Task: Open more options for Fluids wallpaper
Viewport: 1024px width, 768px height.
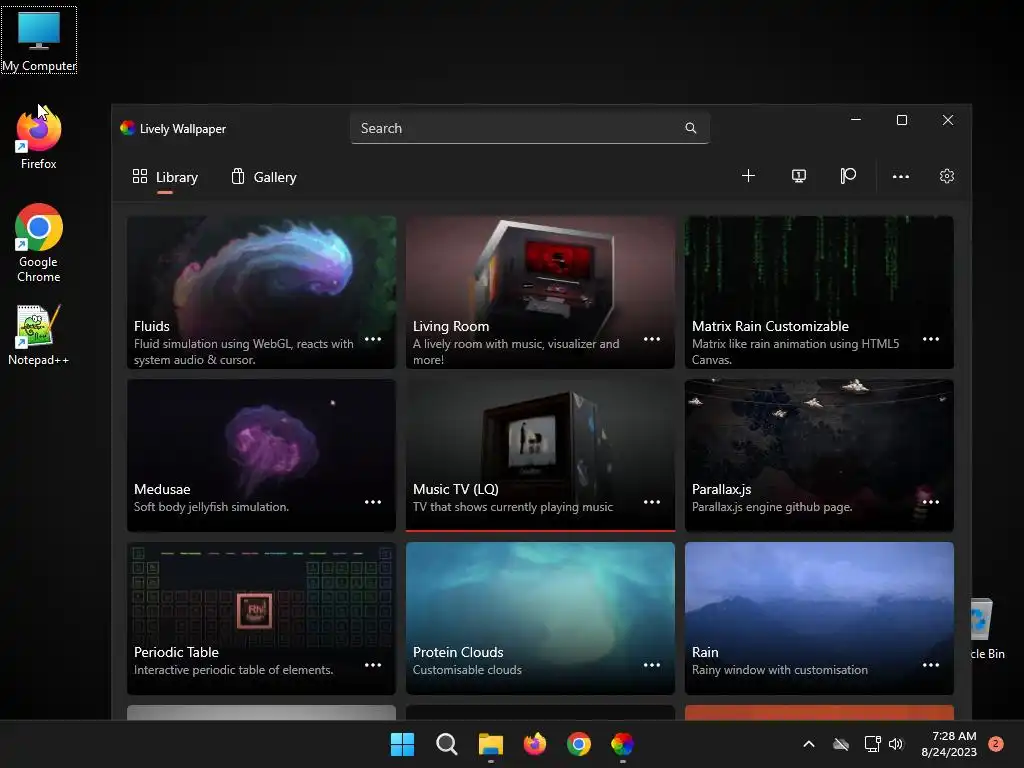Action: 373,339
